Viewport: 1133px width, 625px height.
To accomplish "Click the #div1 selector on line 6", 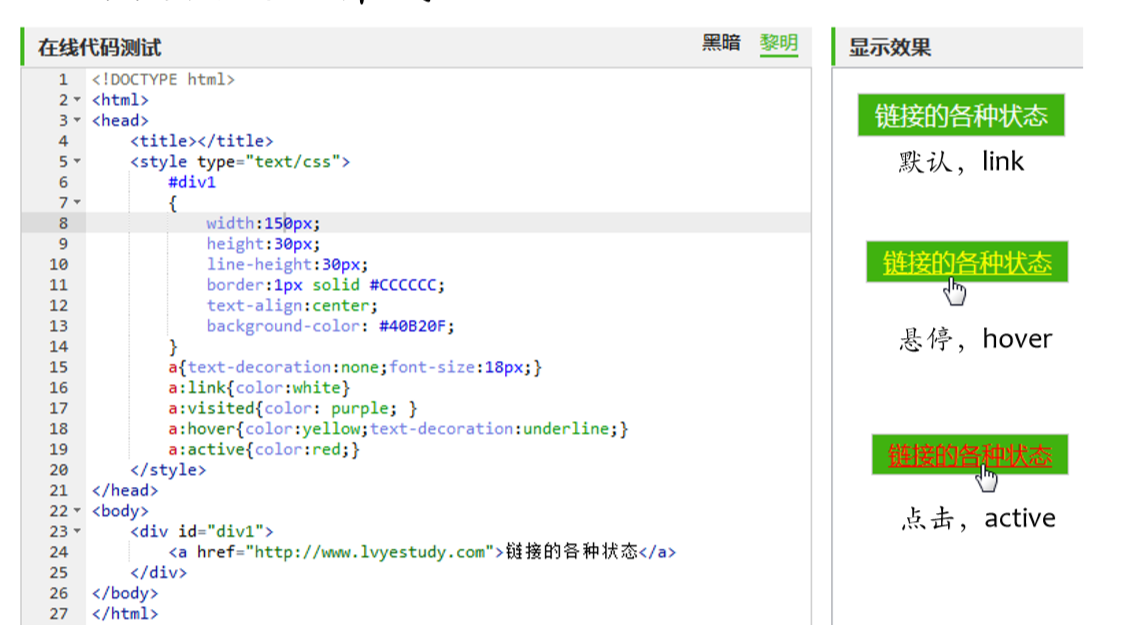I will pyautogui.click(x=192, y=182).
